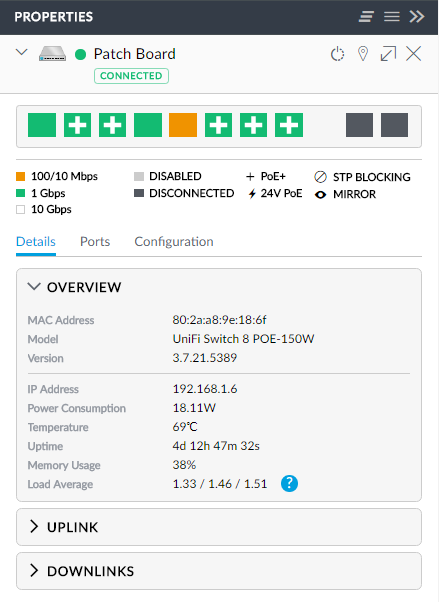
Task: Click the white 10 Gbps legend swatch
Action: (20, 209)
